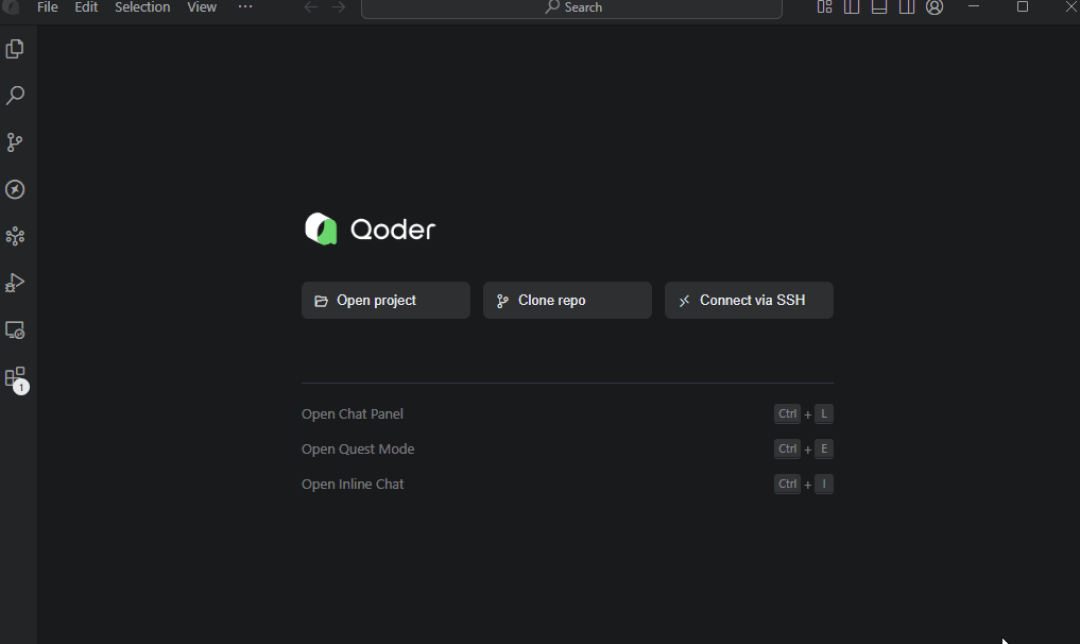The image size is (1080, 644).
Task: Open the Repo Wiki cluster icon
Action: tap(14, 236)
